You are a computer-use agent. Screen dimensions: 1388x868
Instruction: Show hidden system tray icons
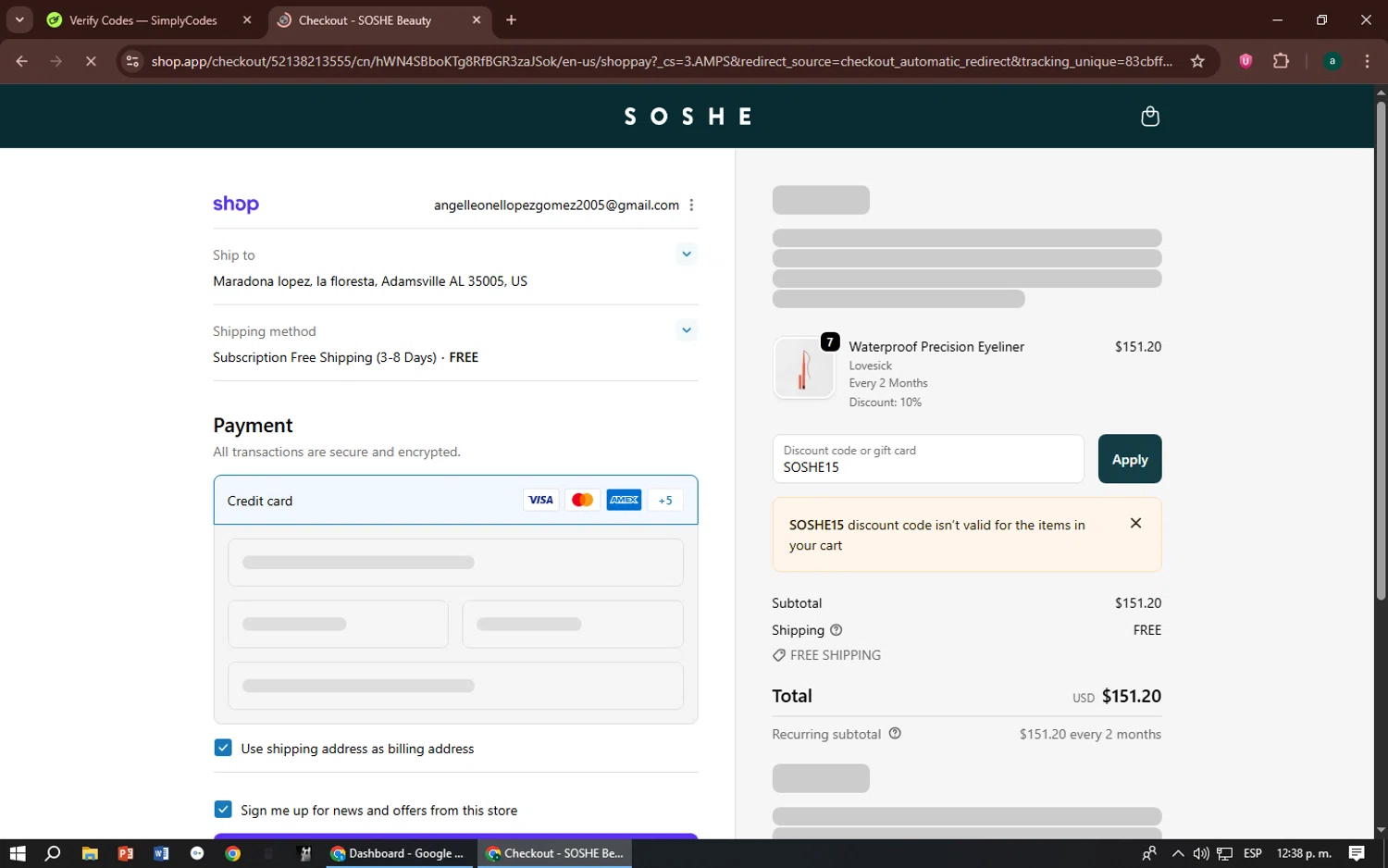1178,853
